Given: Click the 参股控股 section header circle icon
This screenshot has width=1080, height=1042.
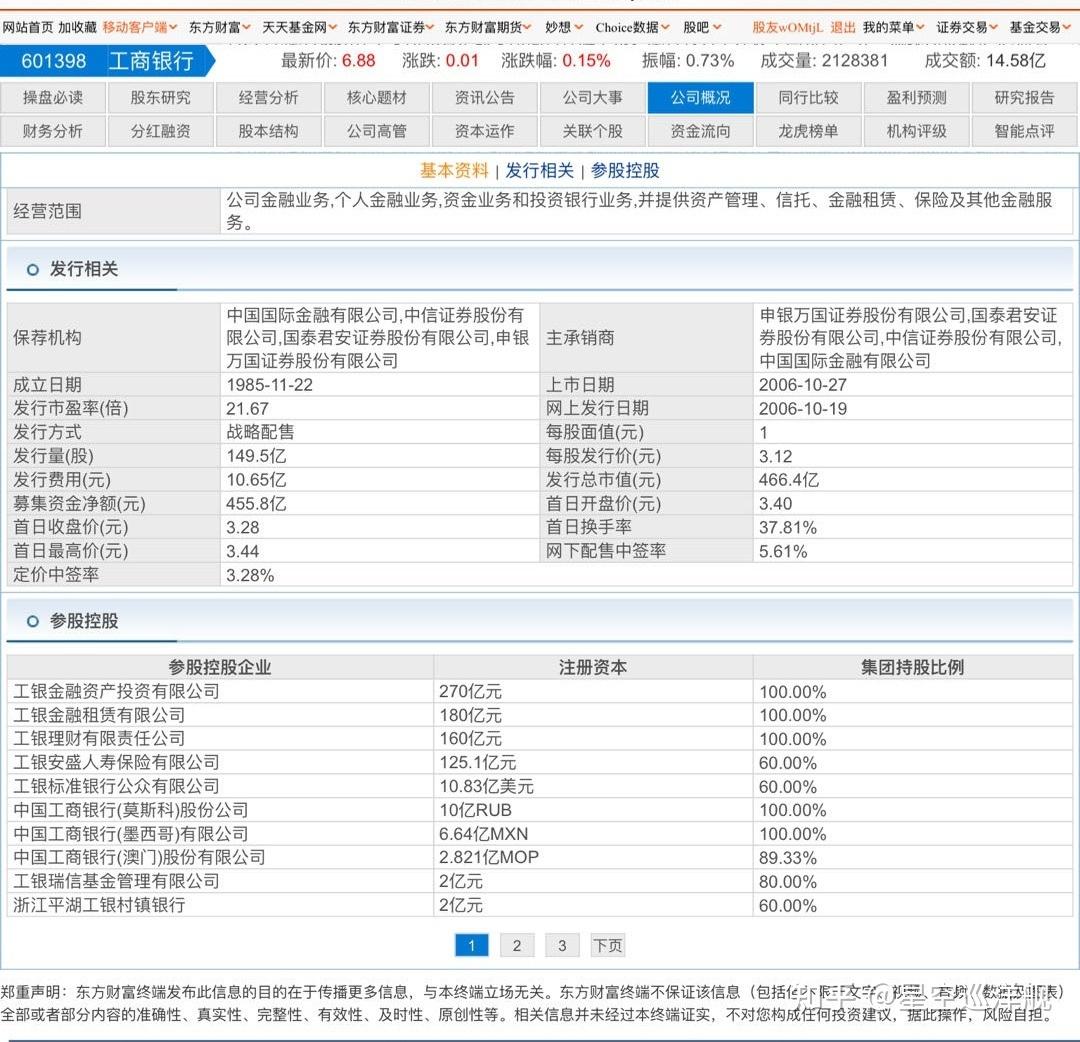Looking at the screenshot, I should (32, 621).
